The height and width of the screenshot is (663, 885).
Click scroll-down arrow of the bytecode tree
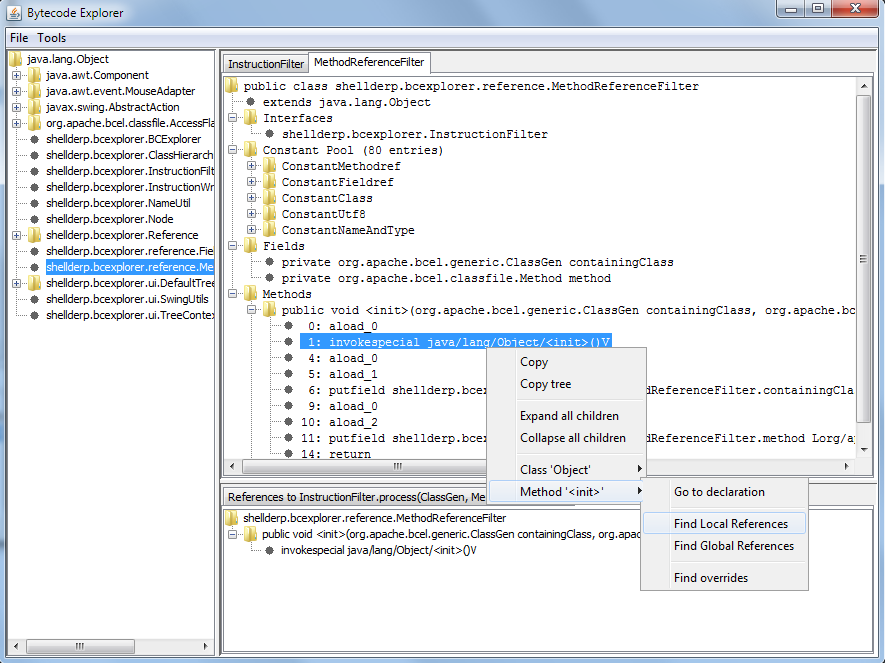pyautogui.click(x=864, y=450)
